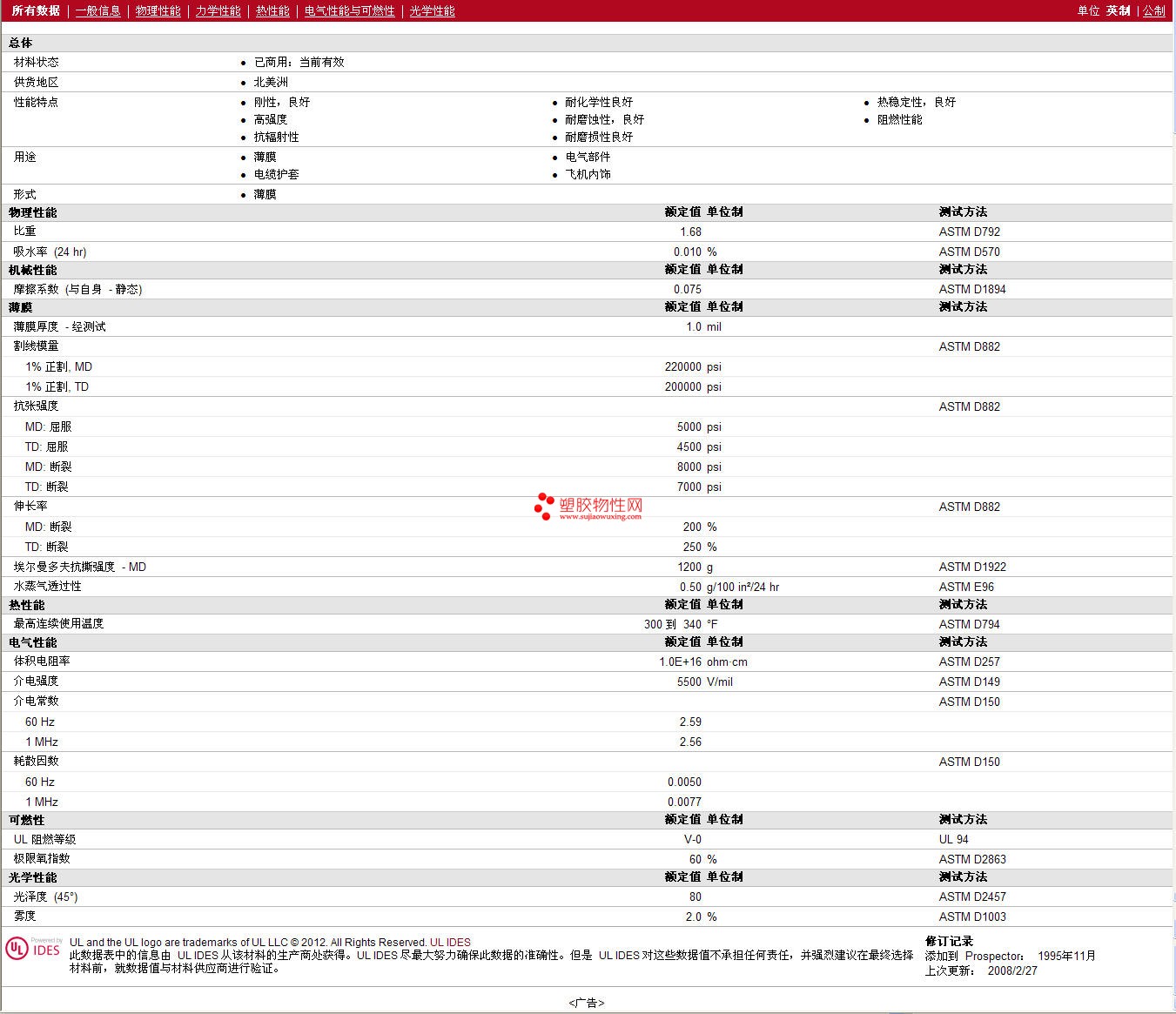Follow the red UL IDES footer link

click(450, 943)
